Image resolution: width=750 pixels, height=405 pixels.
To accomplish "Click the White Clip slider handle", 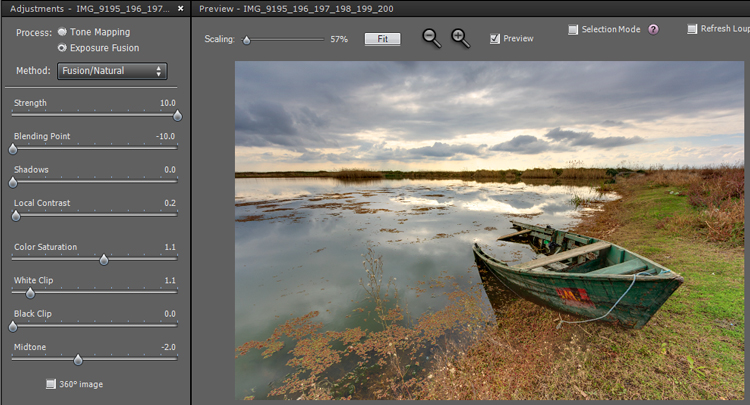I will (x=30, y=293).
